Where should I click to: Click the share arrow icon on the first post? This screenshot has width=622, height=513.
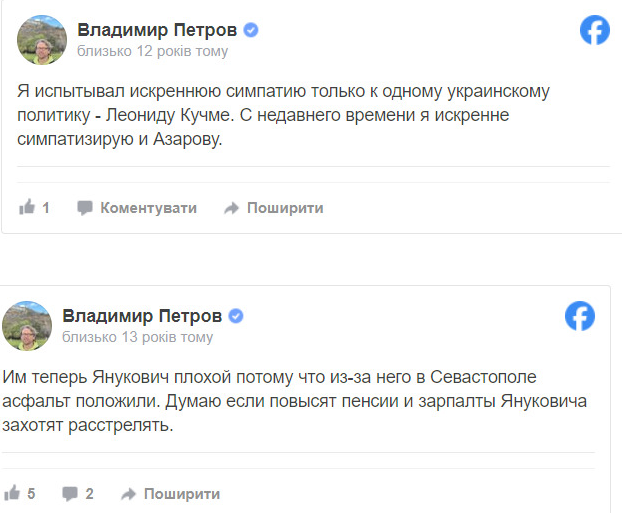coord(231,208)
